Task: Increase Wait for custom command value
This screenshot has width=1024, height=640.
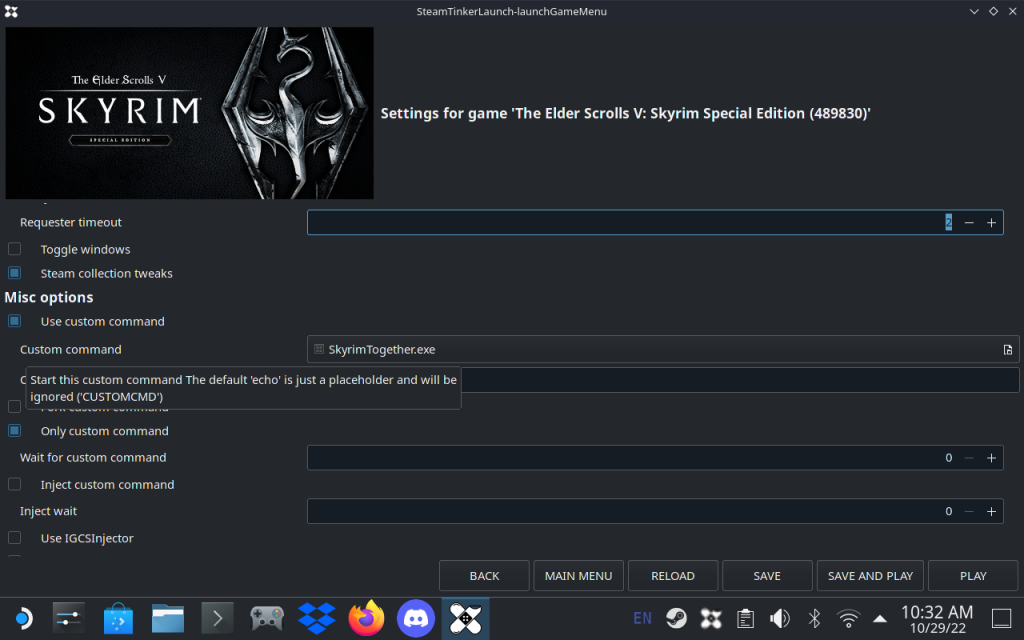Action: pos(991,458)
